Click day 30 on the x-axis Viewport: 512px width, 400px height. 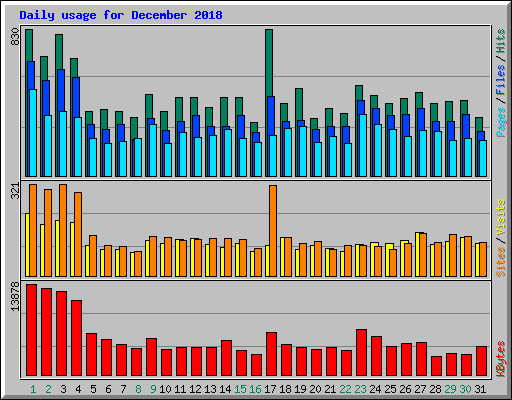[465, 389]
